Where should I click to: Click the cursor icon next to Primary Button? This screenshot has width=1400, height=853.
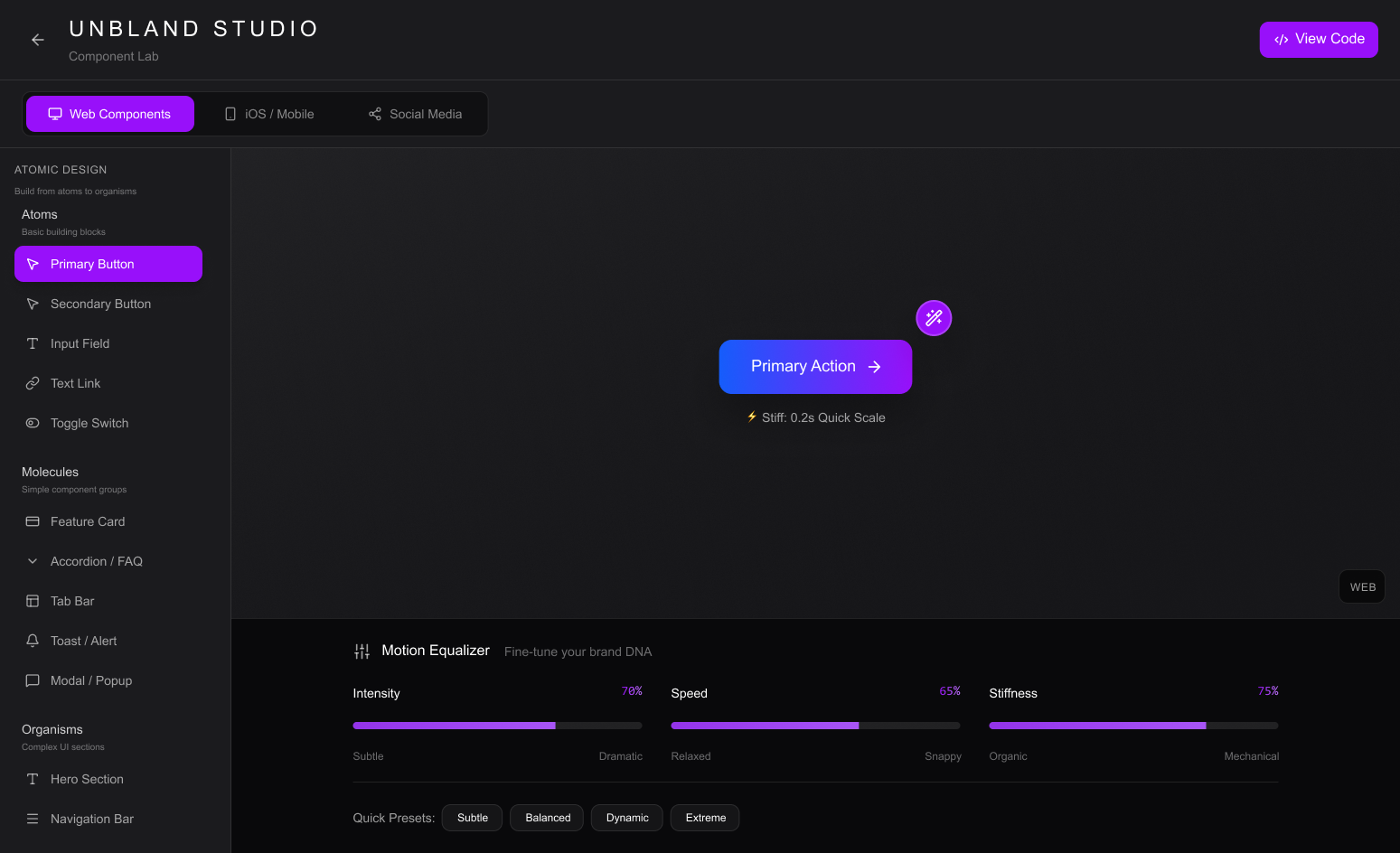pos(33,264)
